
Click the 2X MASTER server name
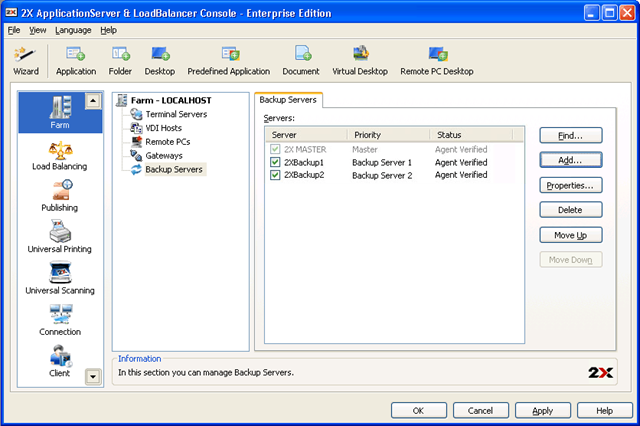pyautogui.click(x=305, y=149)
